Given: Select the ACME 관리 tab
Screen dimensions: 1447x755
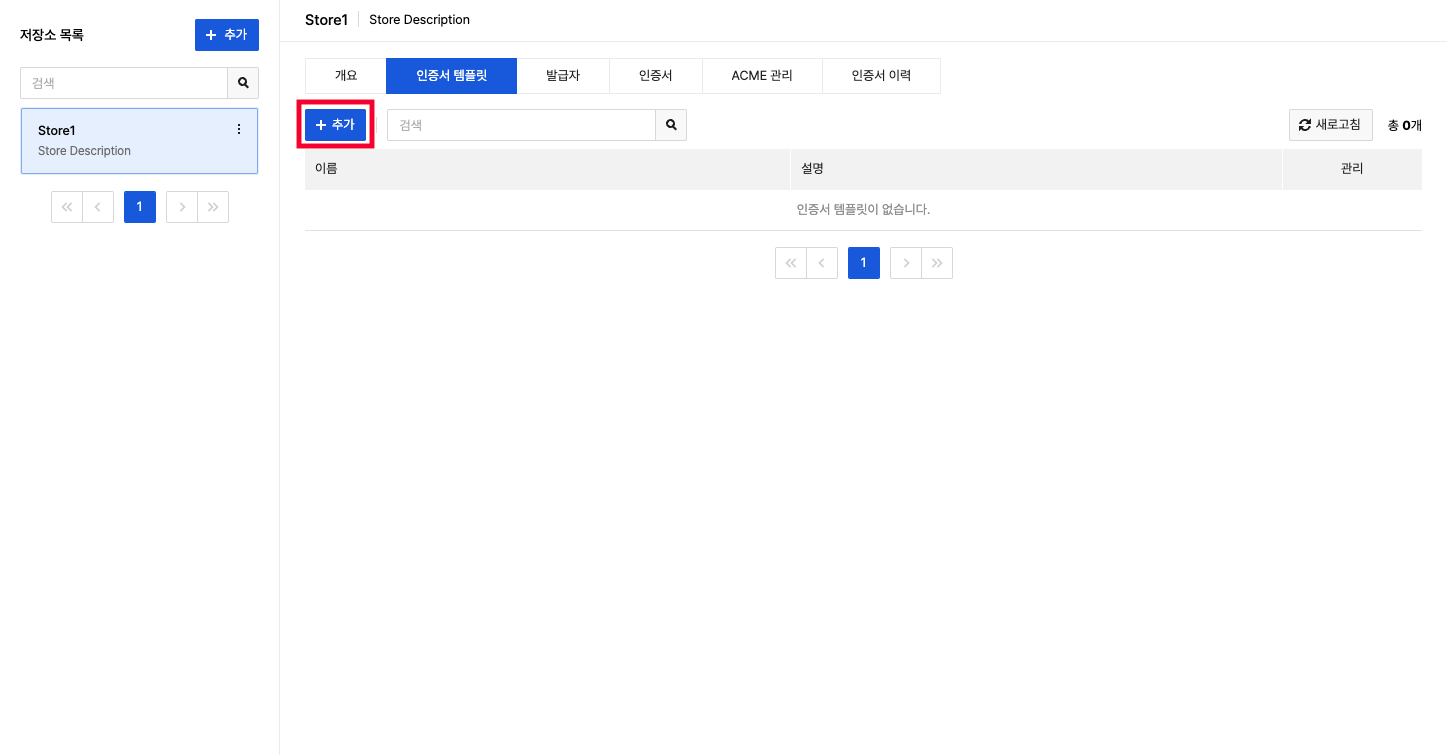Looking at the screenshot, I should tap(762, 75).
